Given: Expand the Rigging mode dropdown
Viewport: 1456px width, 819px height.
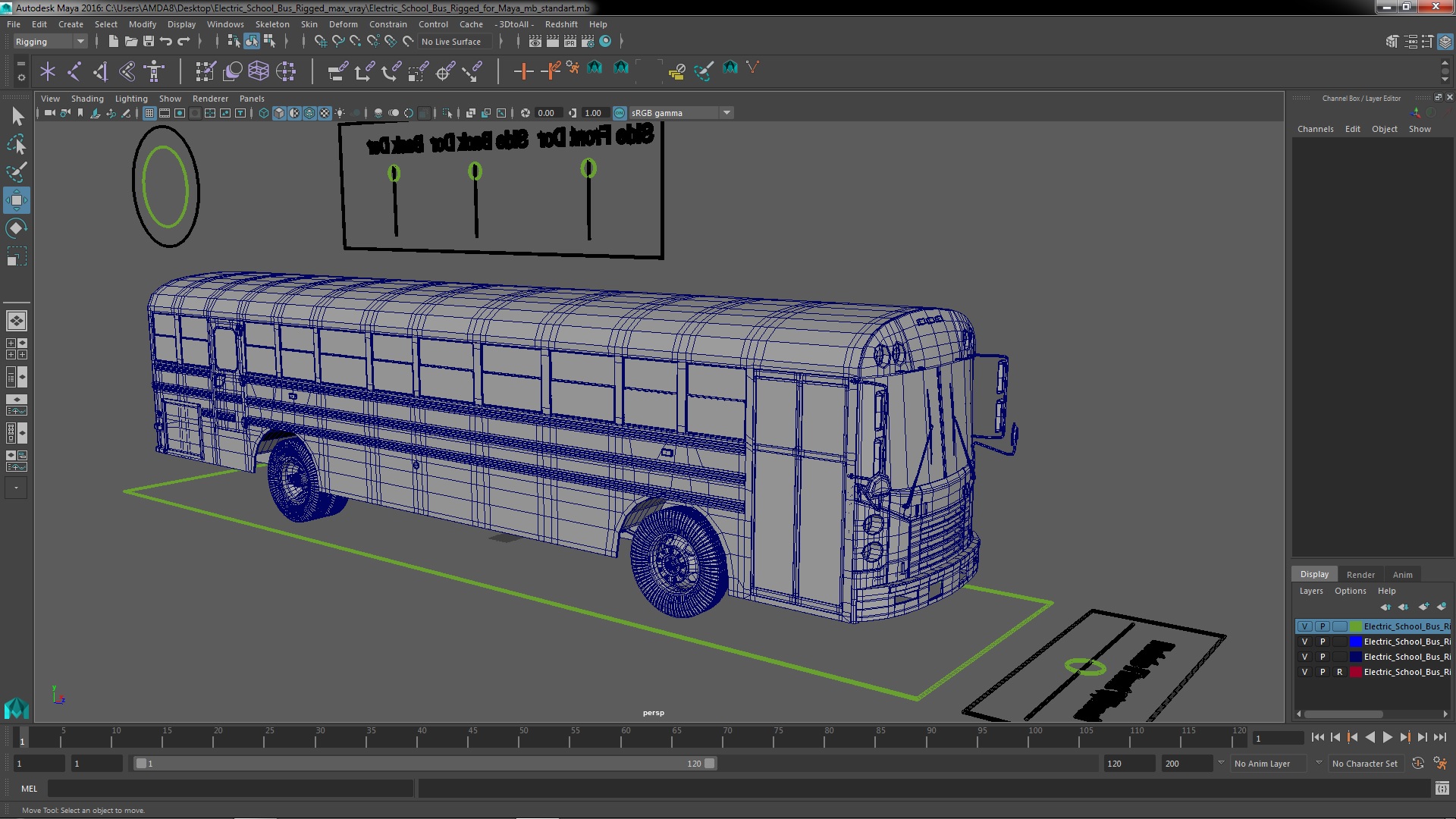Looking at the screenshot, I should [x=79, y=40].
